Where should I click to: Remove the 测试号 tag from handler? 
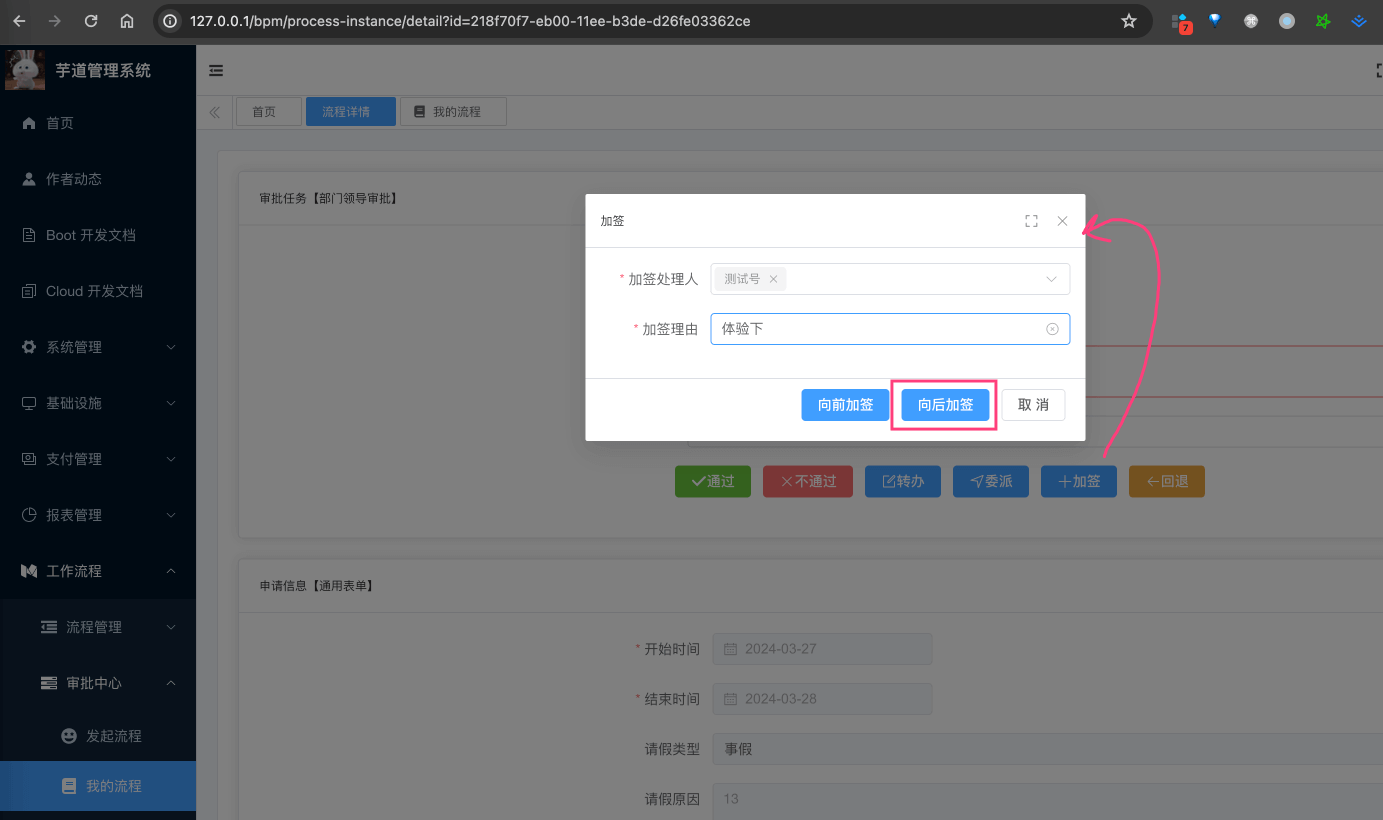tap(773, 279)
